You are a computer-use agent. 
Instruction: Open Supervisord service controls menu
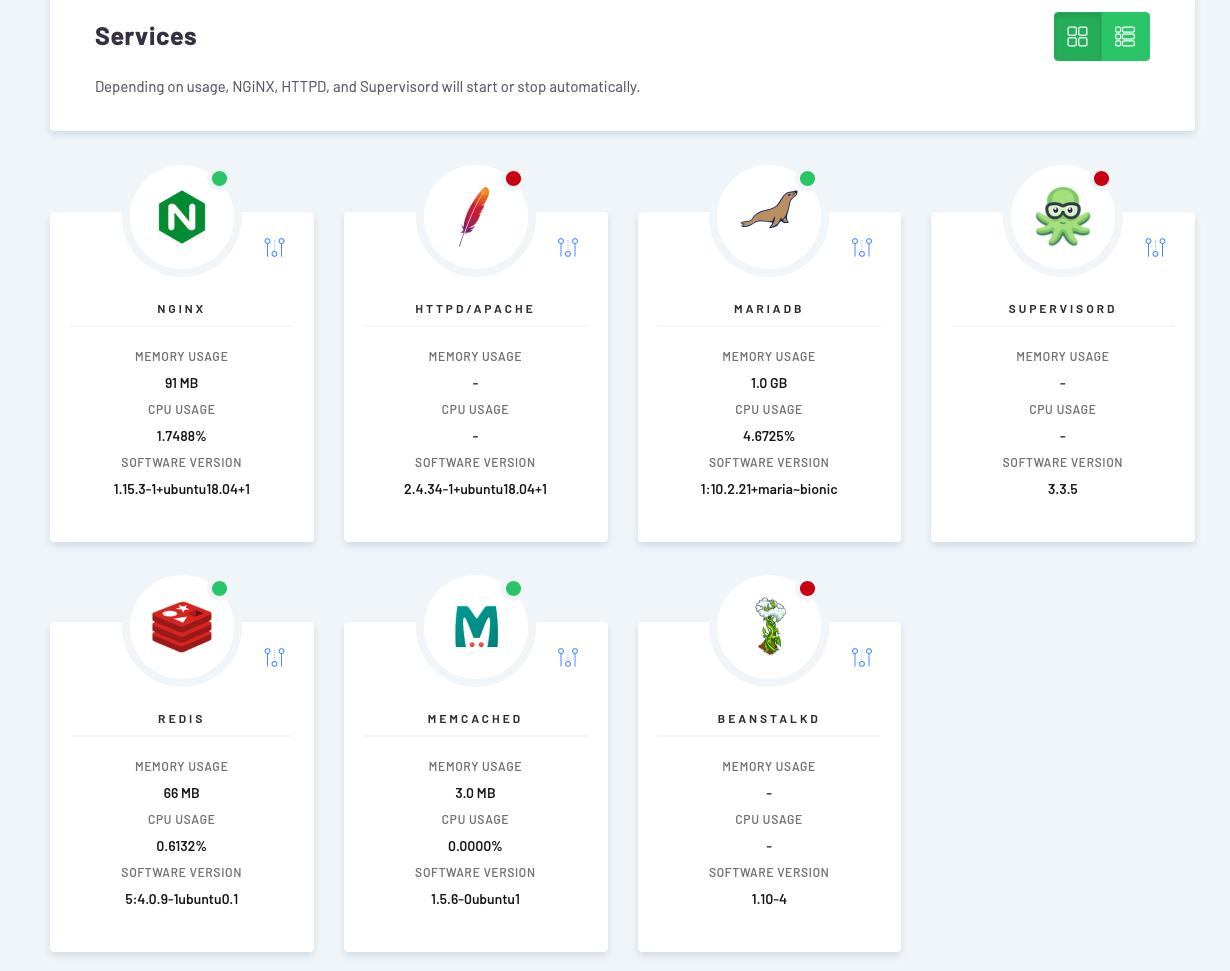[x=1155, y=247]
